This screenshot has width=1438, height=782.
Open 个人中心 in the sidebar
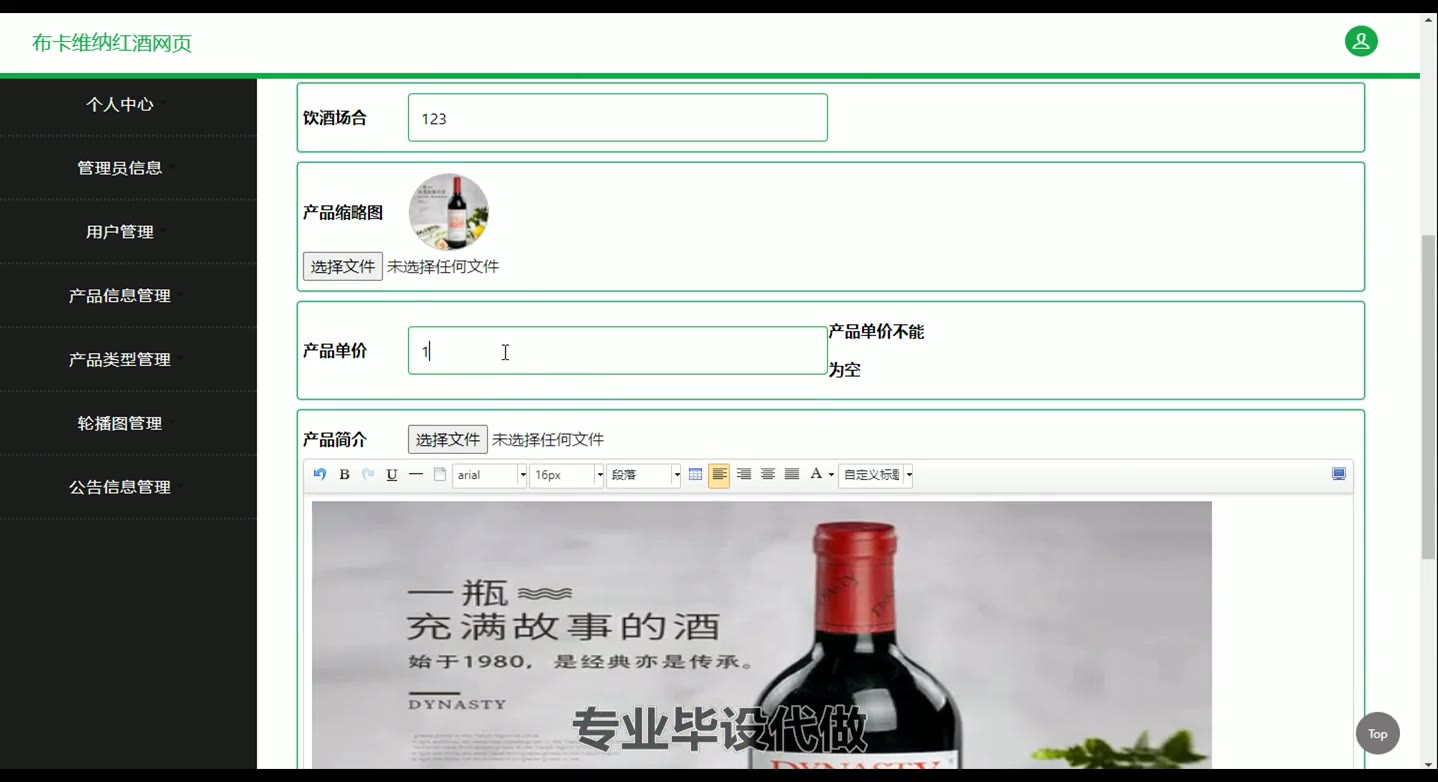point(120,104)
